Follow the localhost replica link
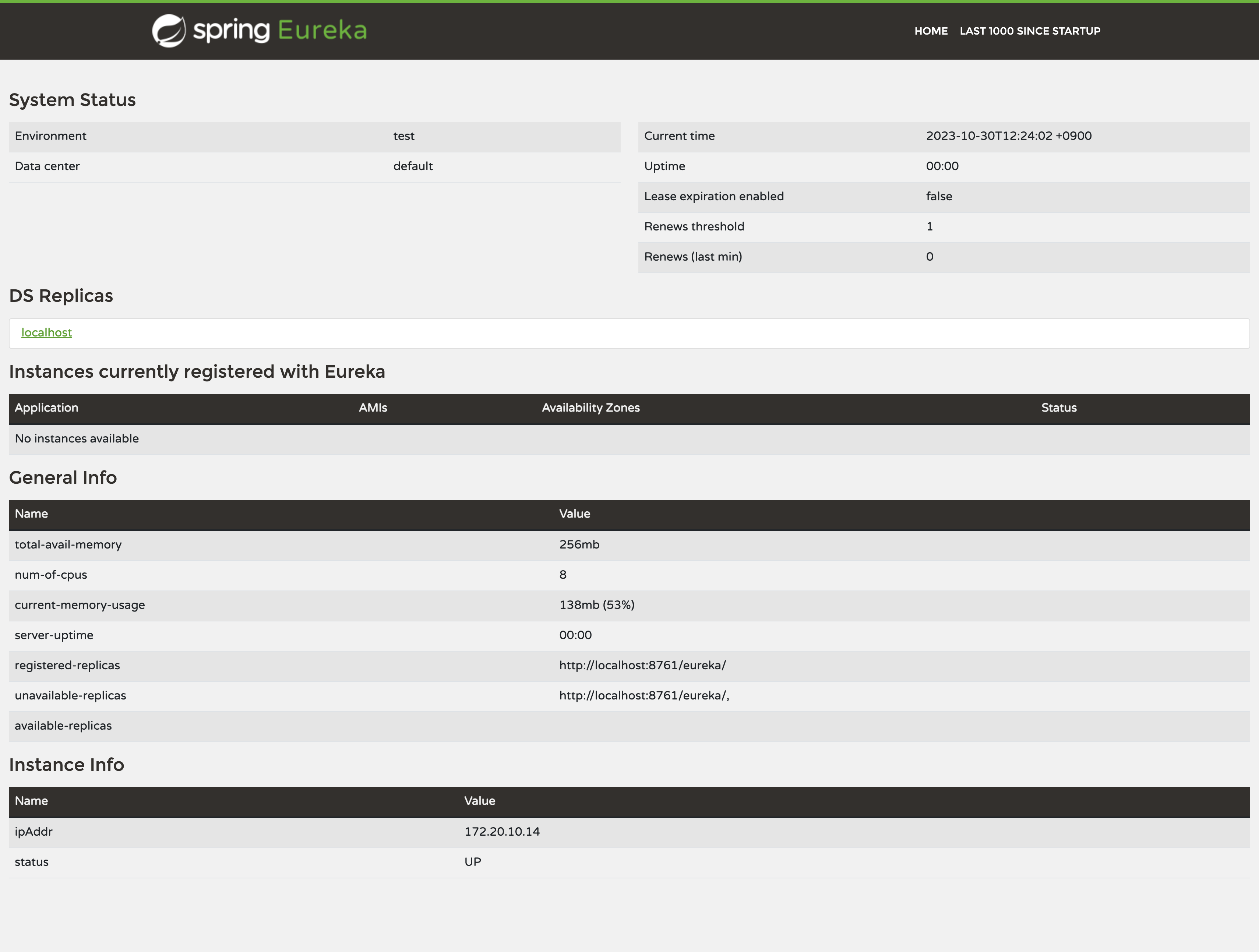The image size is (1259, 952). pos(47,333)
